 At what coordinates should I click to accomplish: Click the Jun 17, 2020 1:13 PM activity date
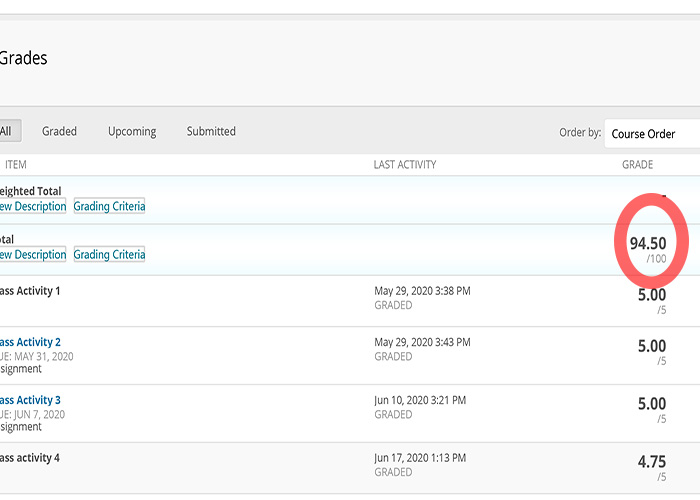click(421, 458)
